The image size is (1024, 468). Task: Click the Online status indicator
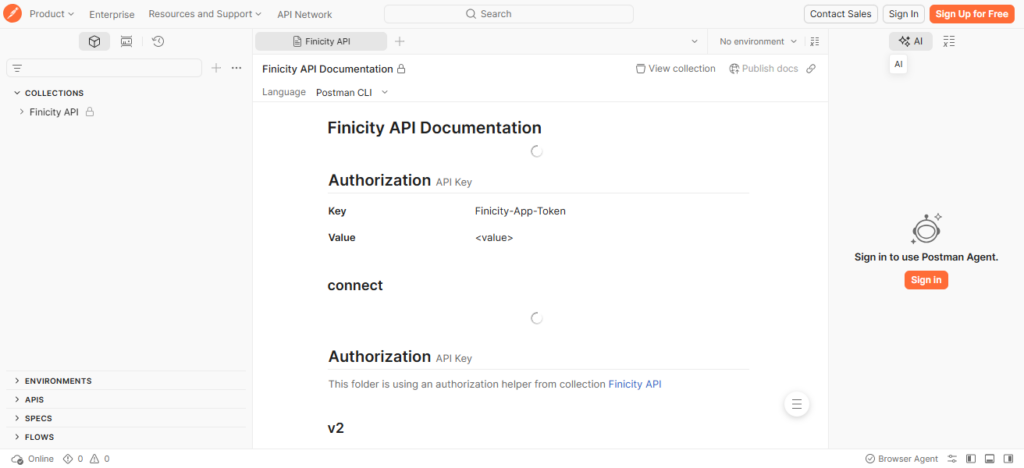(x=33, y=459)
